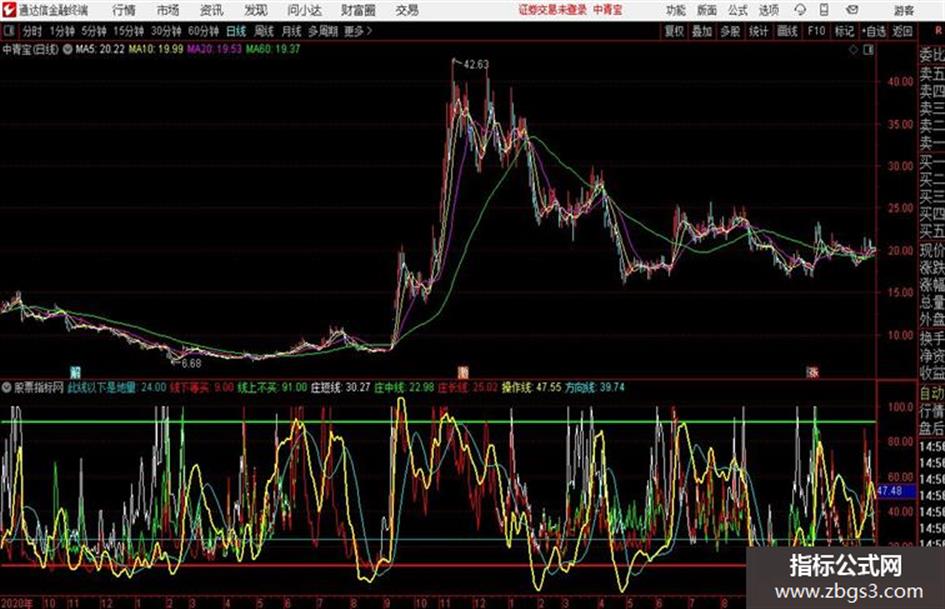Select the 月线 monthly period
The width and height of the screenshot is (945, 609).
coord(291,31)
